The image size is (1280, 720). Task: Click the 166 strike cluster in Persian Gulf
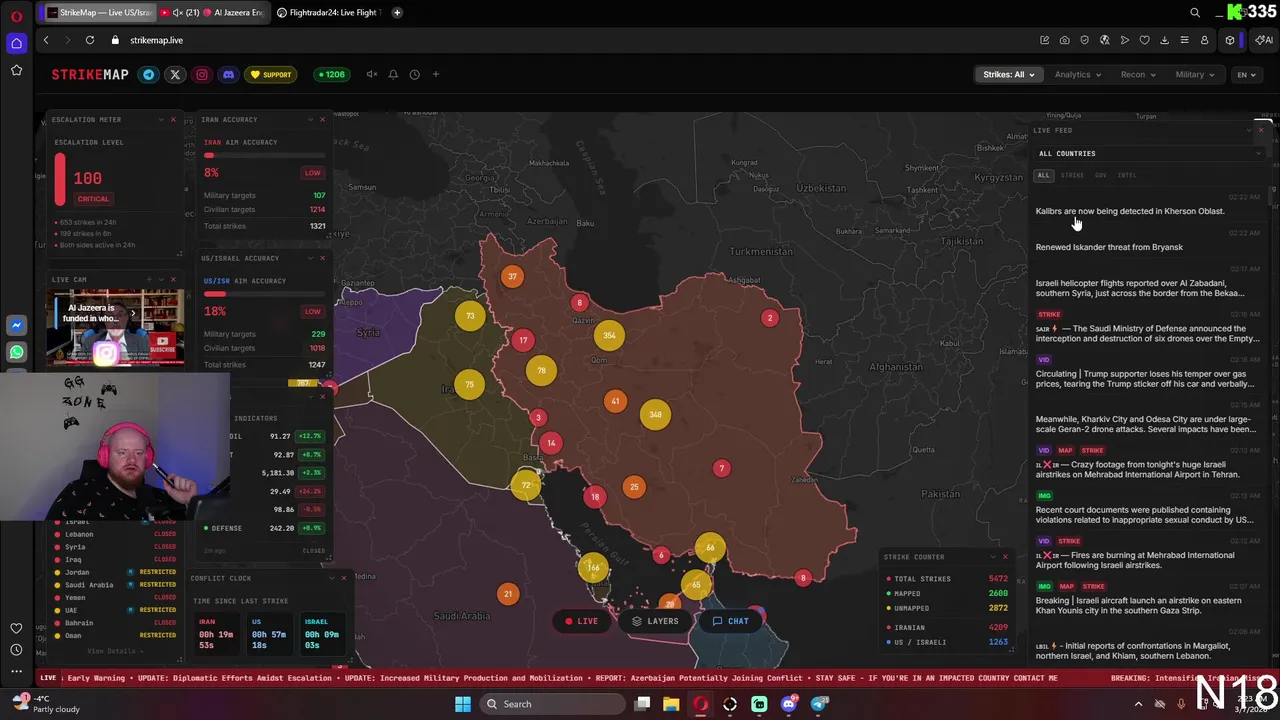tap(593, 567)
